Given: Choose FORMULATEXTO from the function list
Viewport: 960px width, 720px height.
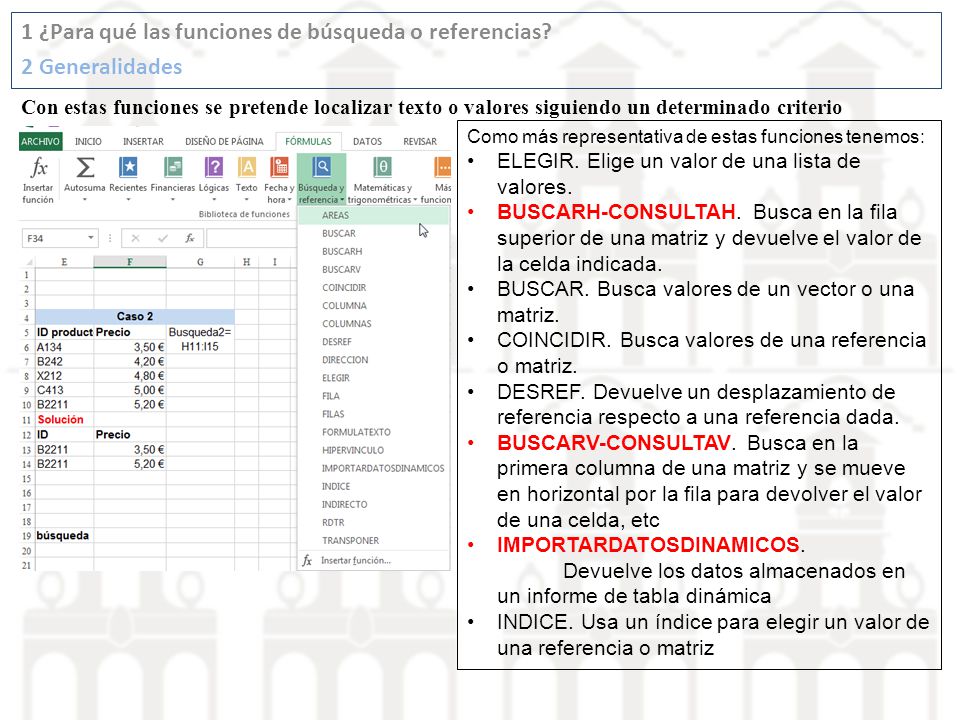Looking at the screenshot, I should click(373, 432).
